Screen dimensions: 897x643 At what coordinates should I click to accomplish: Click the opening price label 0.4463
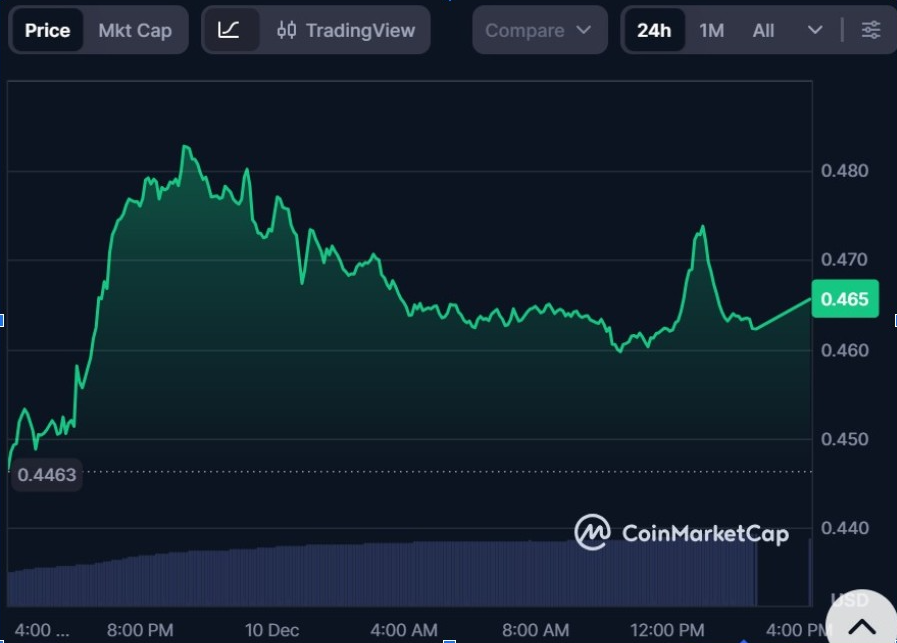pyautogui.click(x=46, y=475)
